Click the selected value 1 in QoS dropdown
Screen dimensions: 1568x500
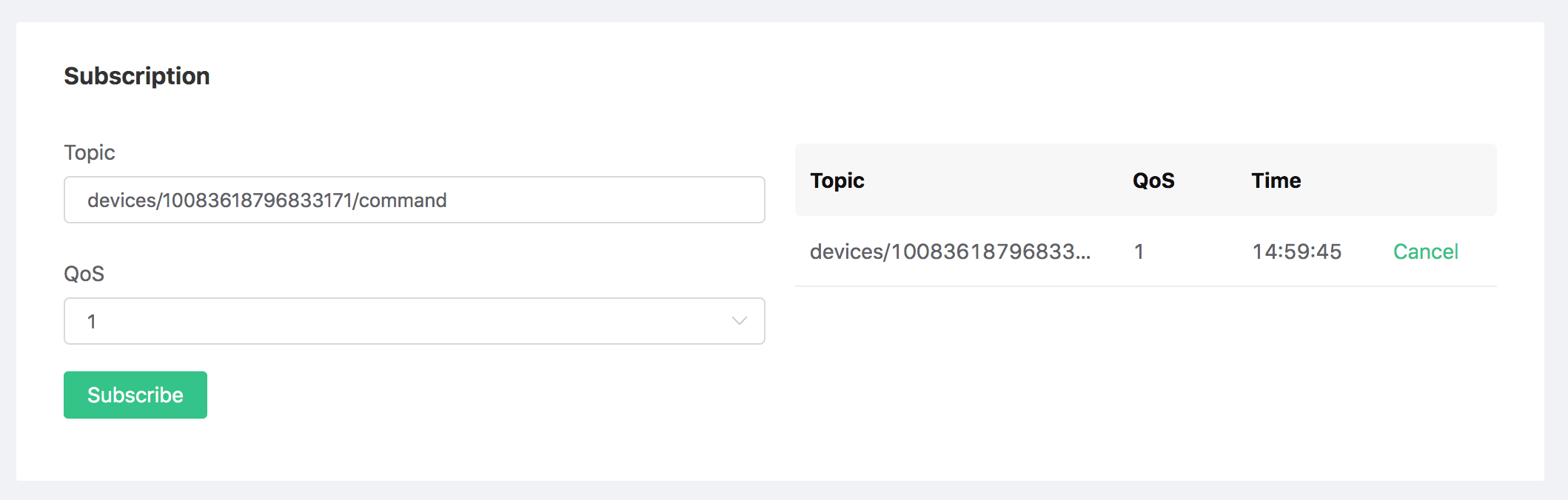point(92,322)
